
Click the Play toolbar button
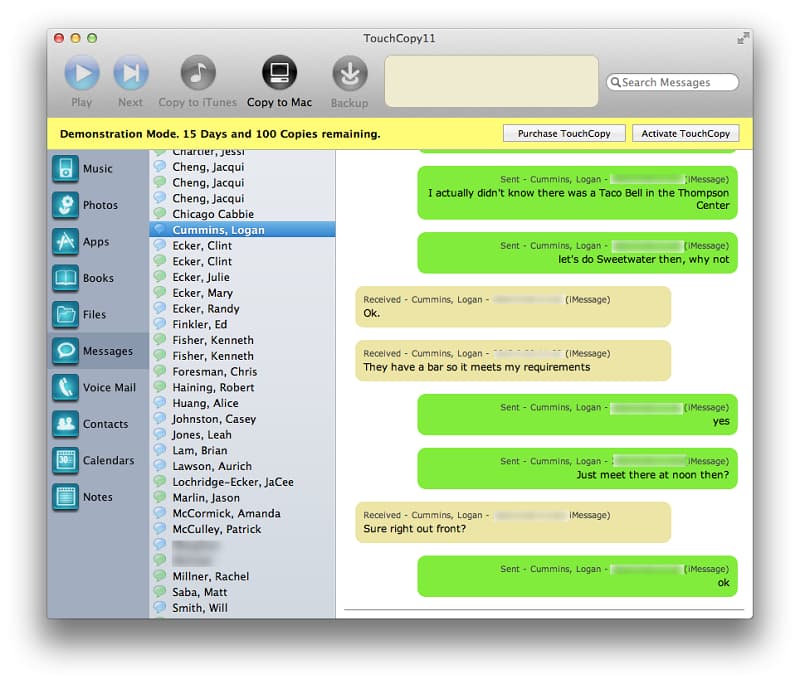pos(82,73)
